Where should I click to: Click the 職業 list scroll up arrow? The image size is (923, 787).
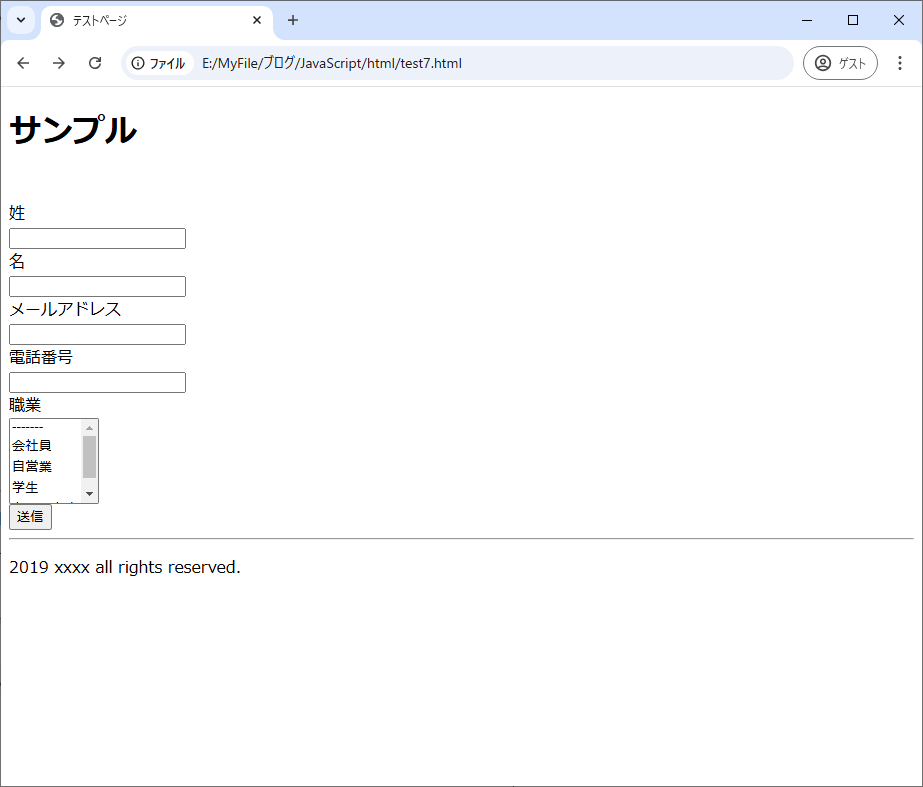tap(89, 428)
